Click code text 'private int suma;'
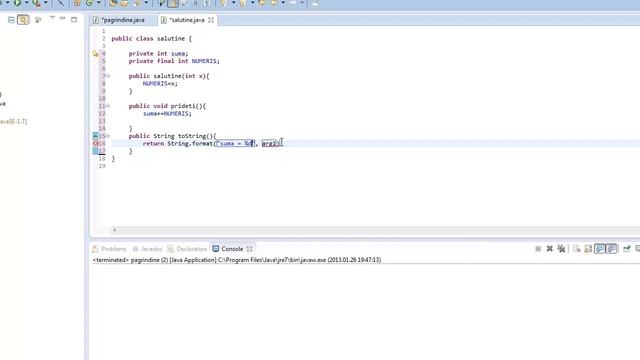The height and width of the screenshot is (360, 640). (x=158, y=53)
